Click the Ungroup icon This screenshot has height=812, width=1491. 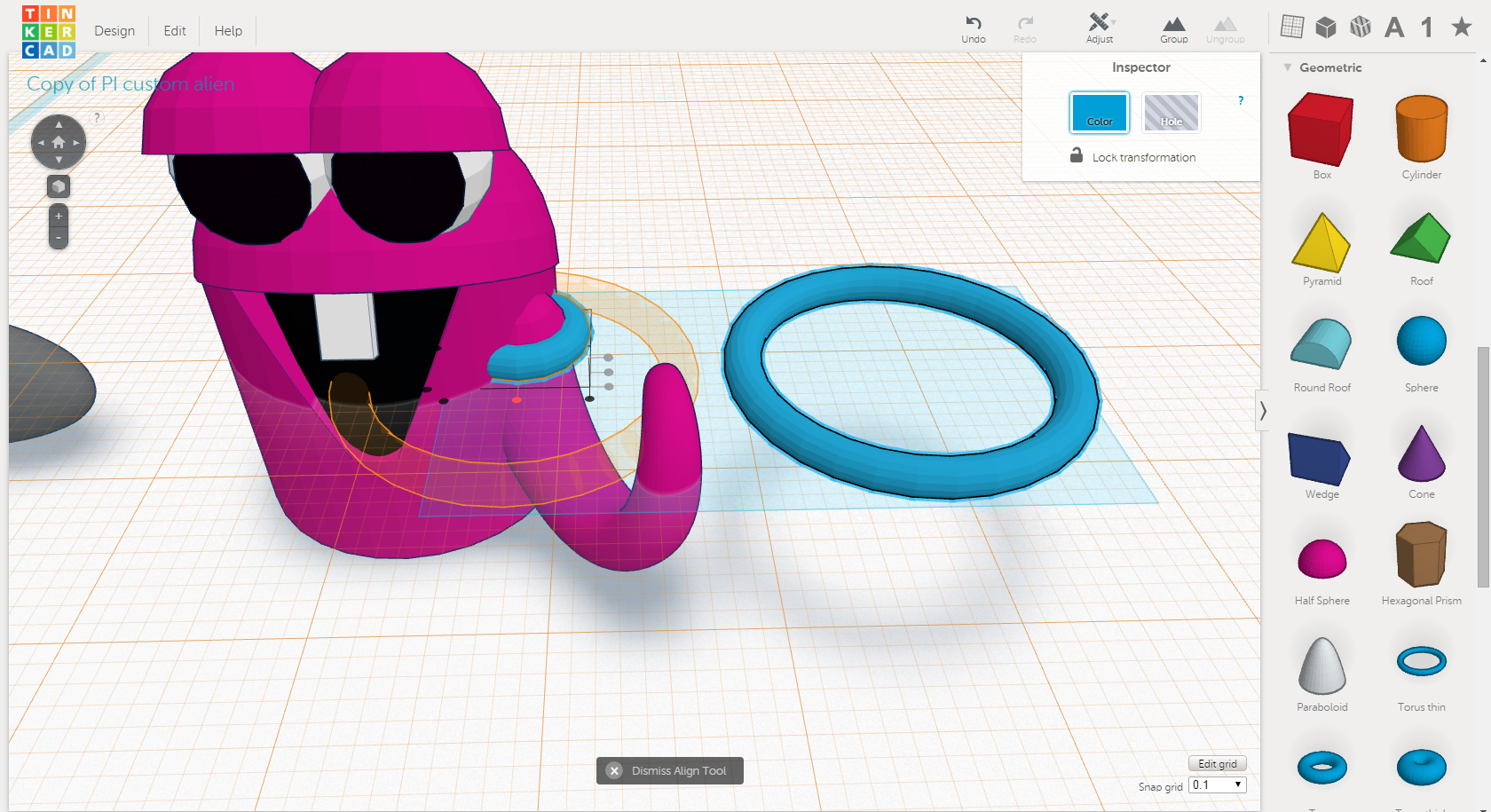pos(1226,28)
